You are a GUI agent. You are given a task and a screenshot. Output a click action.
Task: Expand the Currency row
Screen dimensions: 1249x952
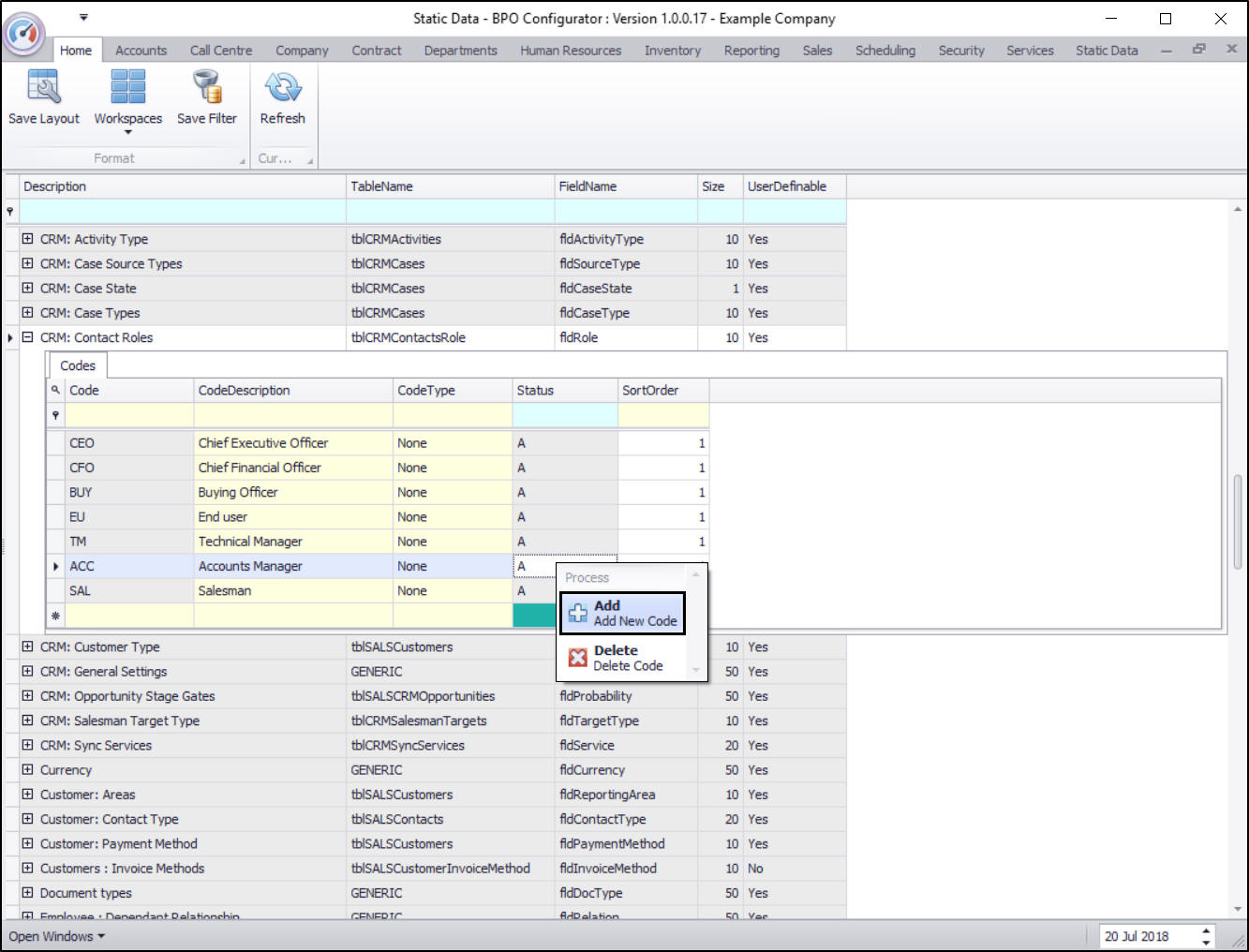tap(27, 770)
